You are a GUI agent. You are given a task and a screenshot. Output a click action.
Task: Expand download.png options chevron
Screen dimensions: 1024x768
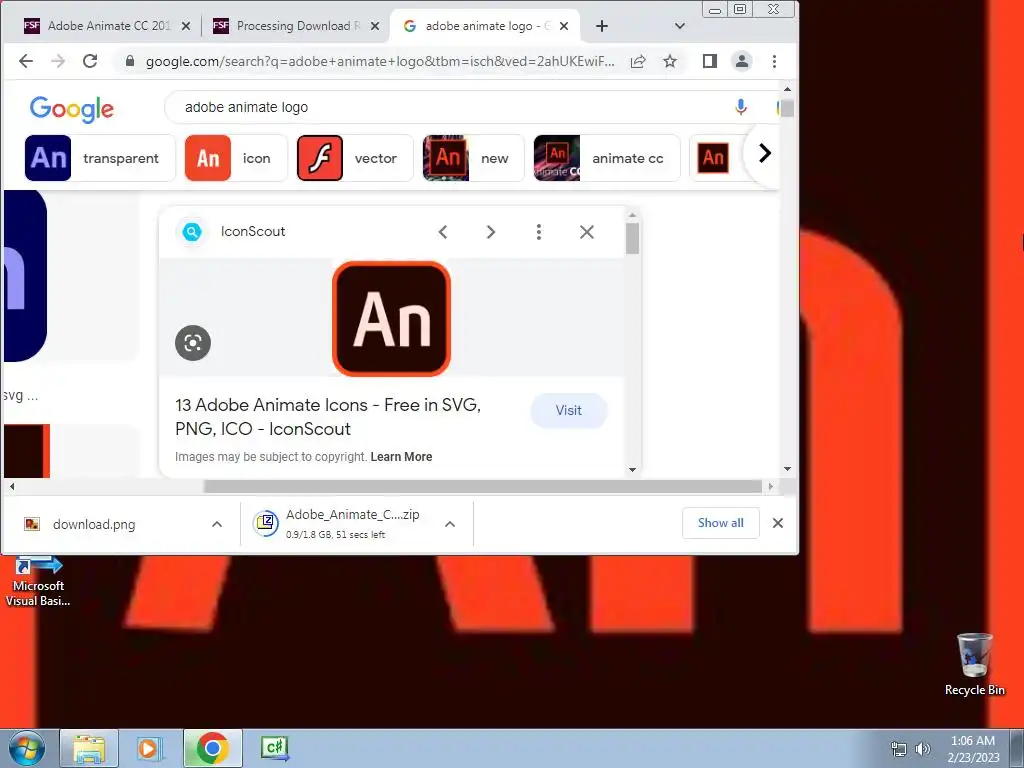(217, 524)
